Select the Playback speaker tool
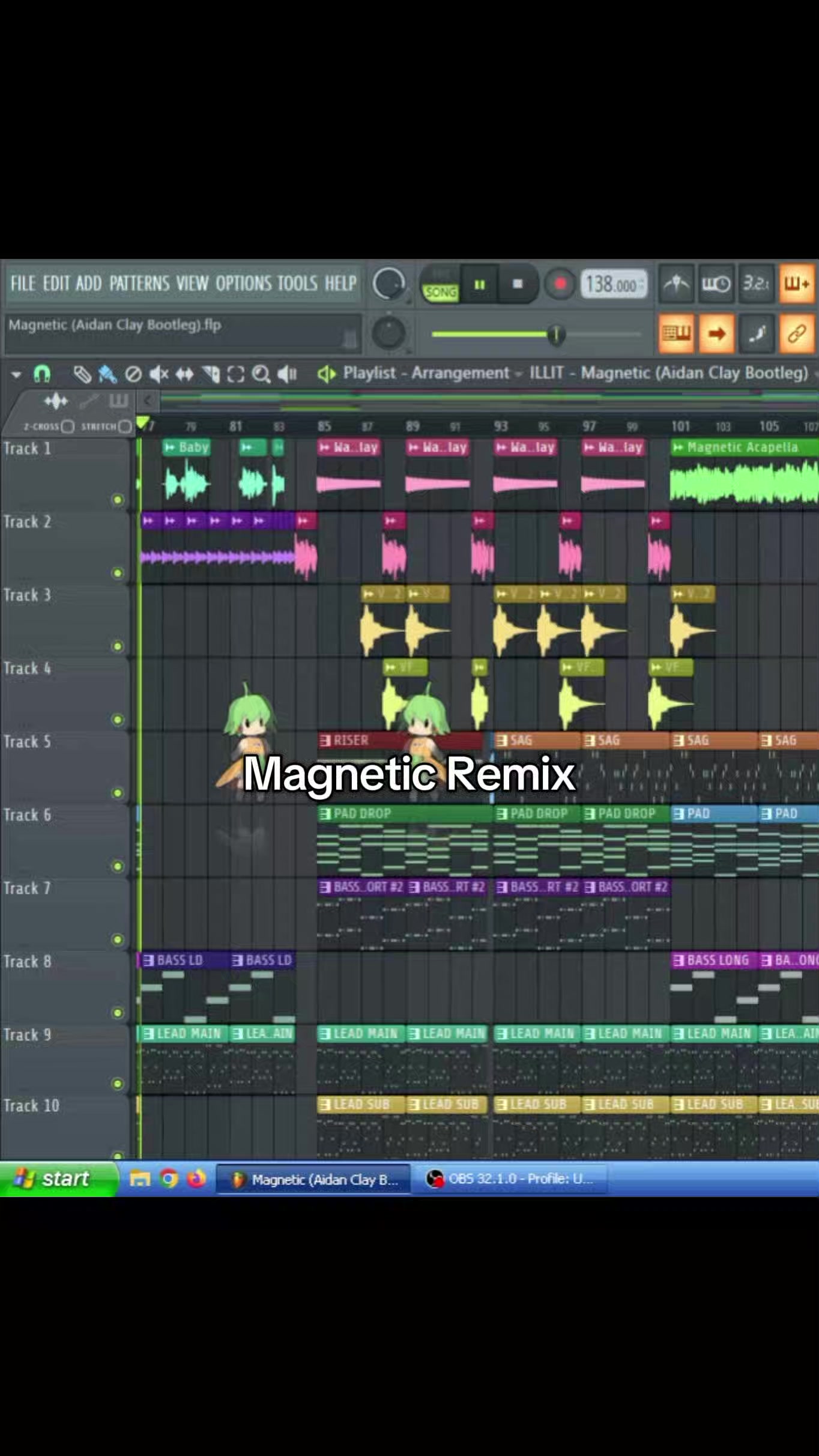The image size is (819, 1456). click(287, 374)
